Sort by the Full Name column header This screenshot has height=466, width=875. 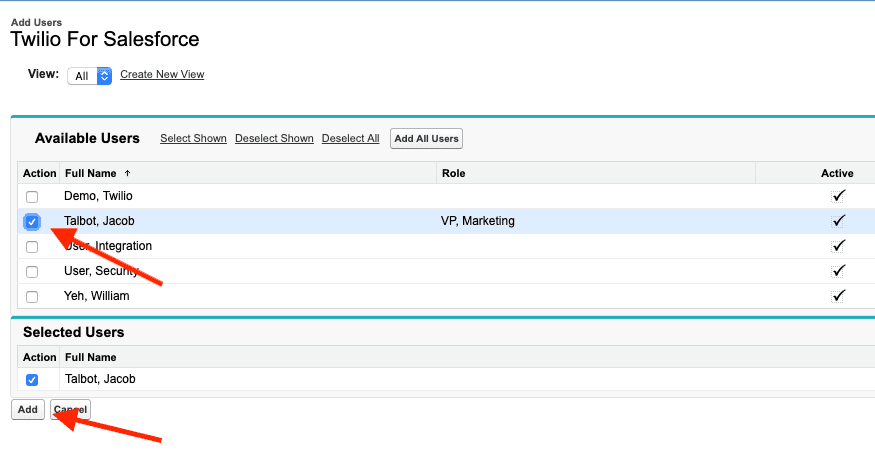90,173
